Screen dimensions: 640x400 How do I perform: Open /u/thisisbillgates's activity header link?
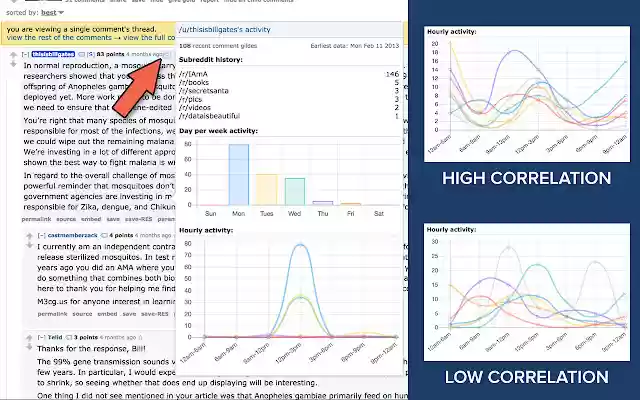(224, 29)
